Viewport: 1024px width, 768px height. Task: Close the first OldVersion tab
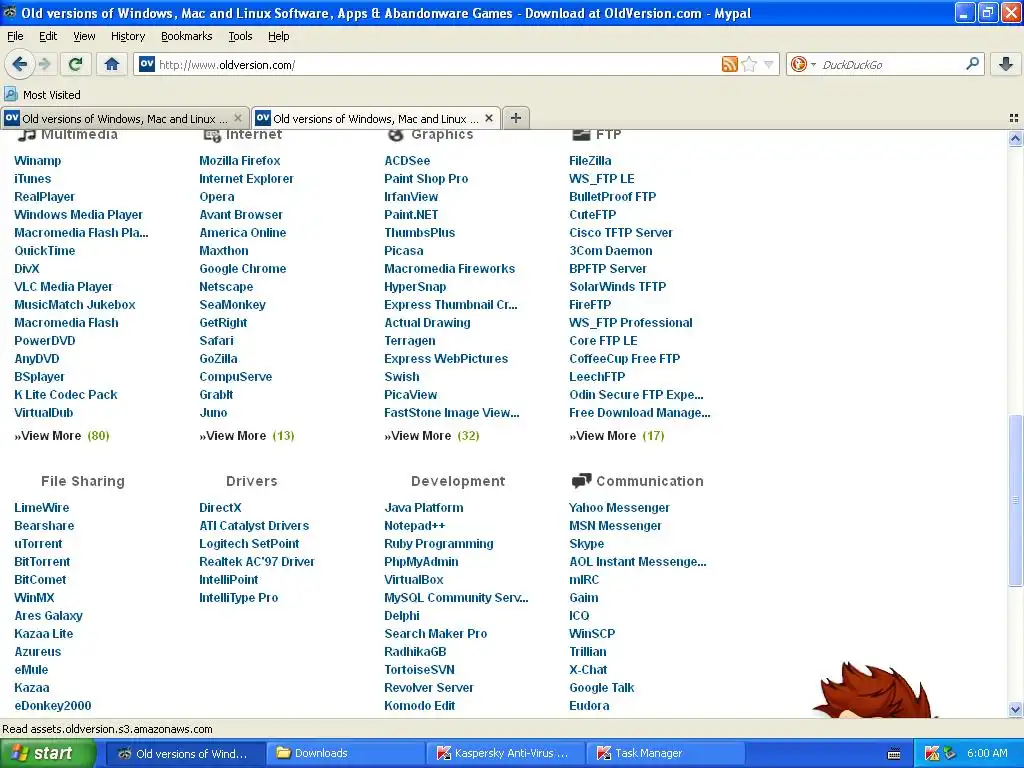[x=238, y=118]
